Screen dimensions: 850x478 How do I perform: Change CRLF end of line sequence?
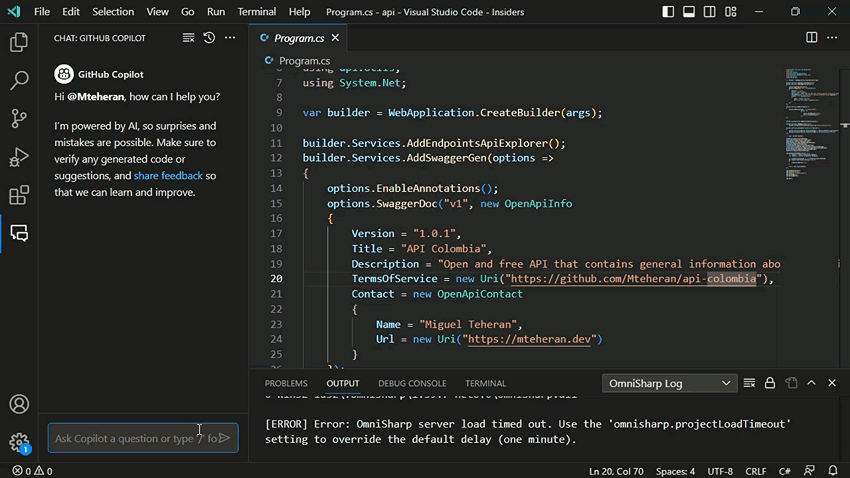click(x=756, y=471)
